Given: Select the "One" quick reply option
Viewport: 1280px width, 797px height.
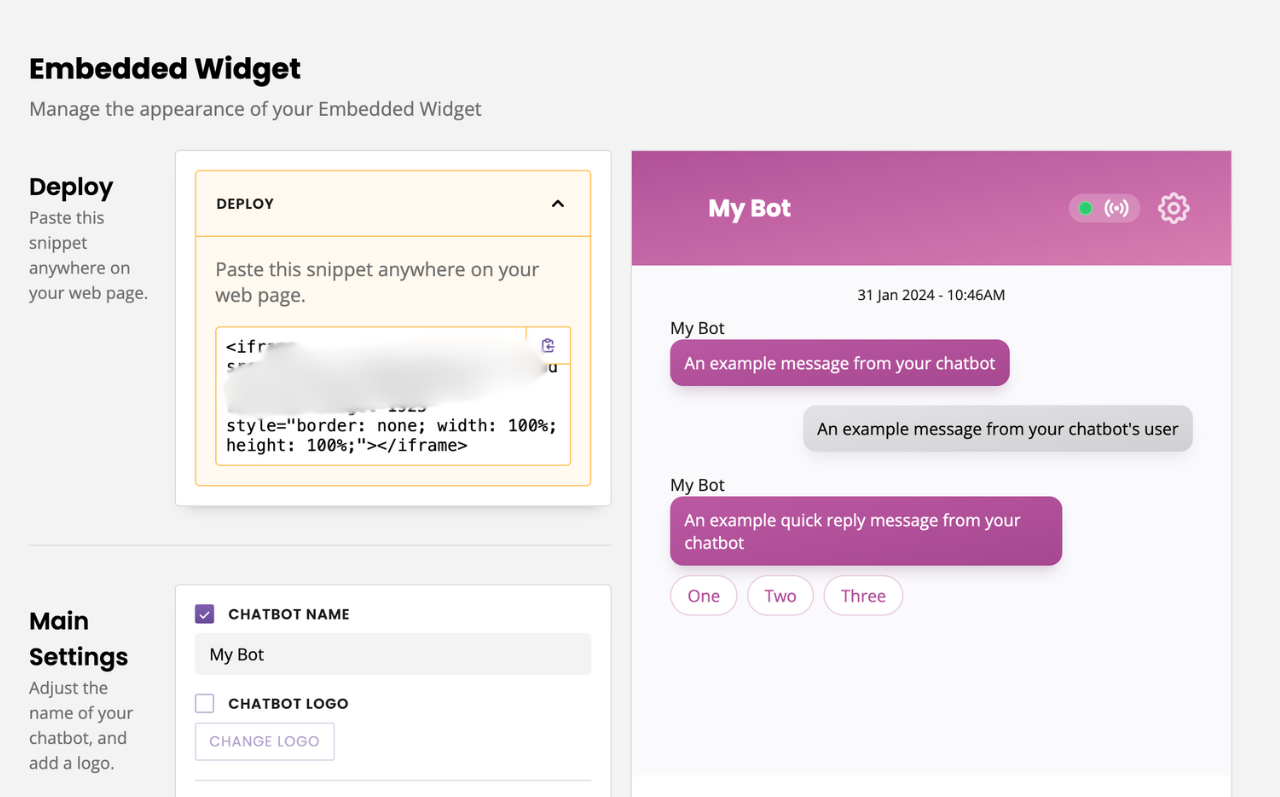Looking at the screenshot, I should pyautogui.click(x=703, y=595).
